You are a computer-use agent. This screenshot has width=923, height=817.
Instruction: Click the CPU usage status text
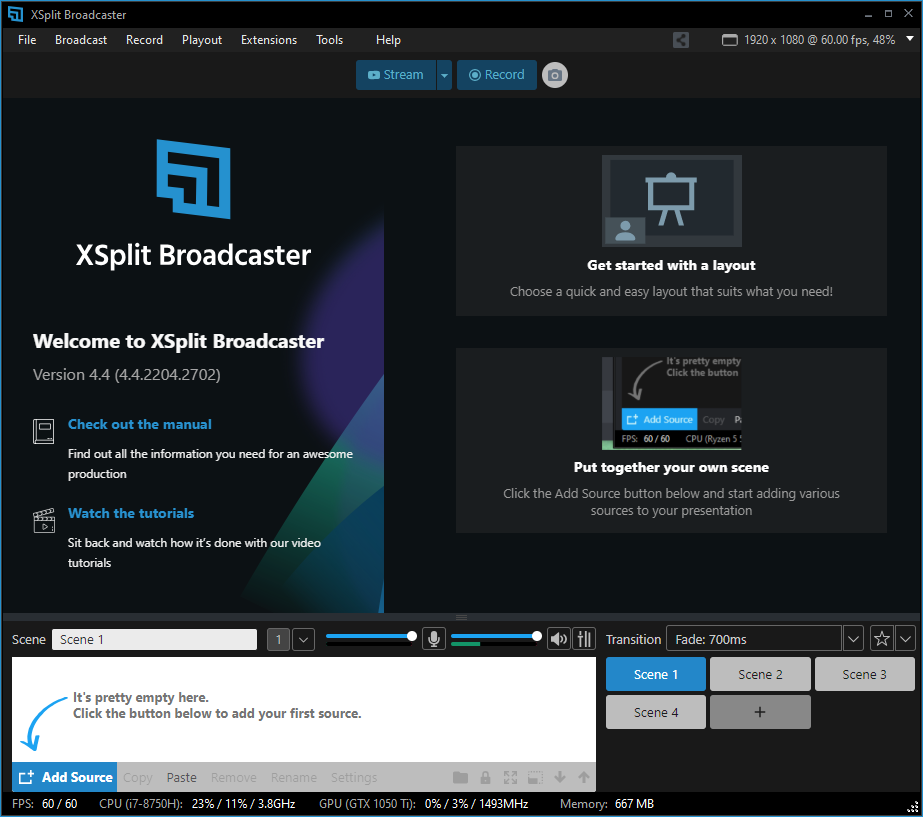click(197, 804)
